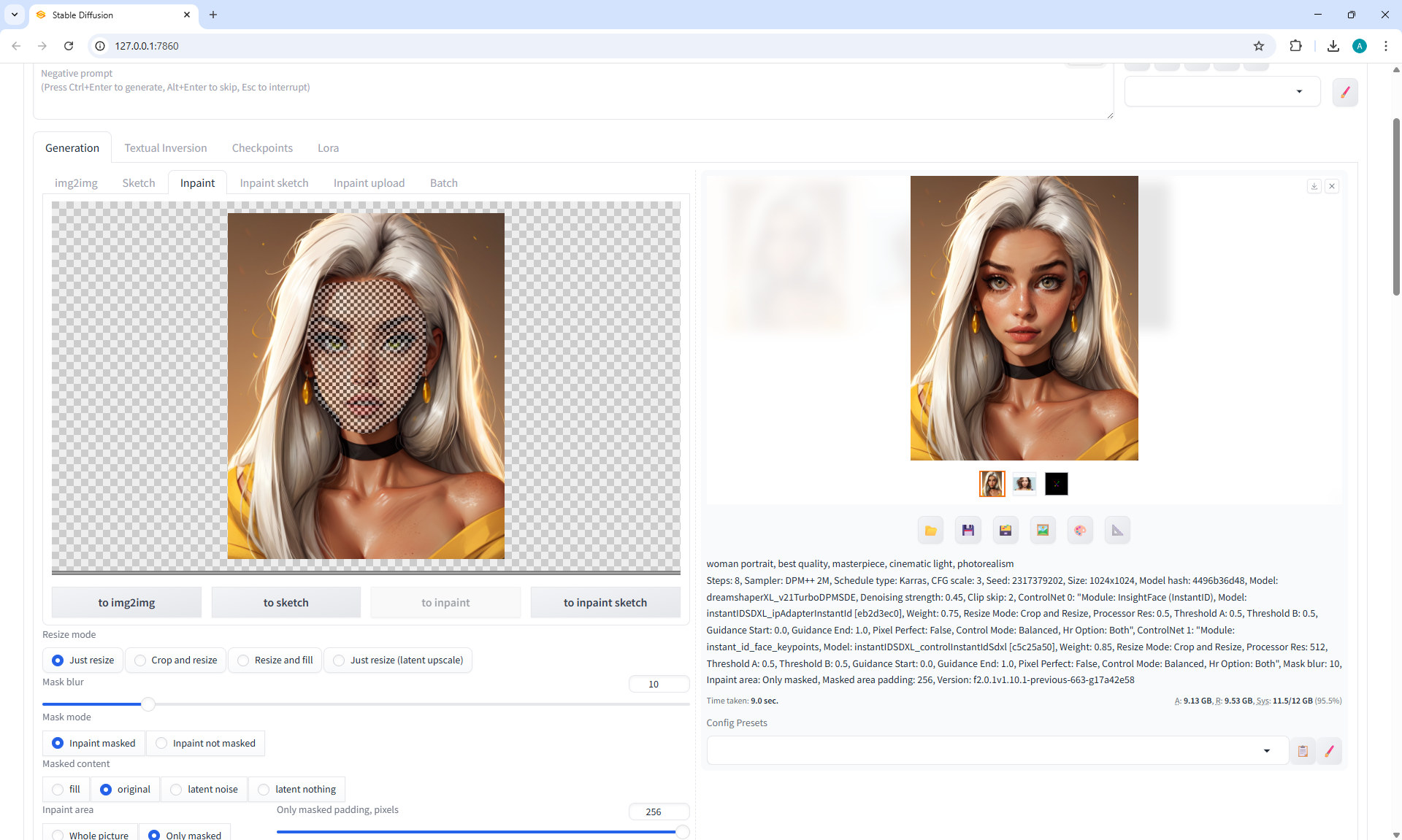
Task: Expand the styles dropdown near top right
Action: point(1298,92)
